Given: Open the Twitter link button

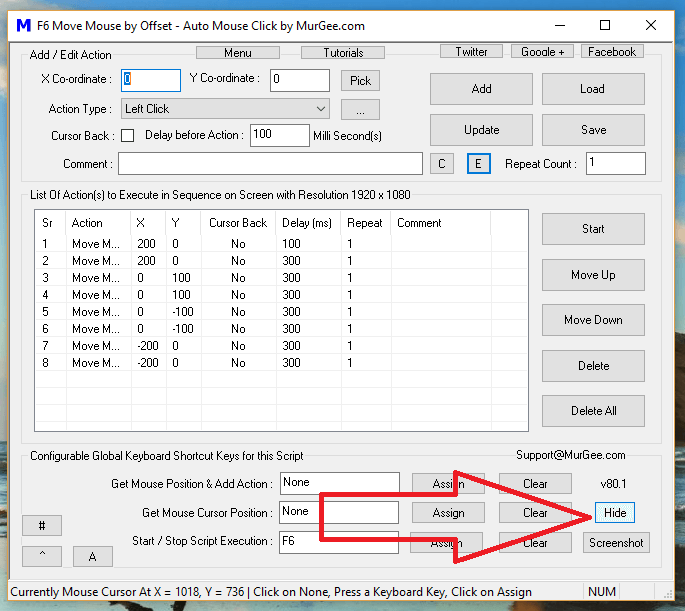Looking at the screenshot, I should pyautogui.click(x=471, y=52).
